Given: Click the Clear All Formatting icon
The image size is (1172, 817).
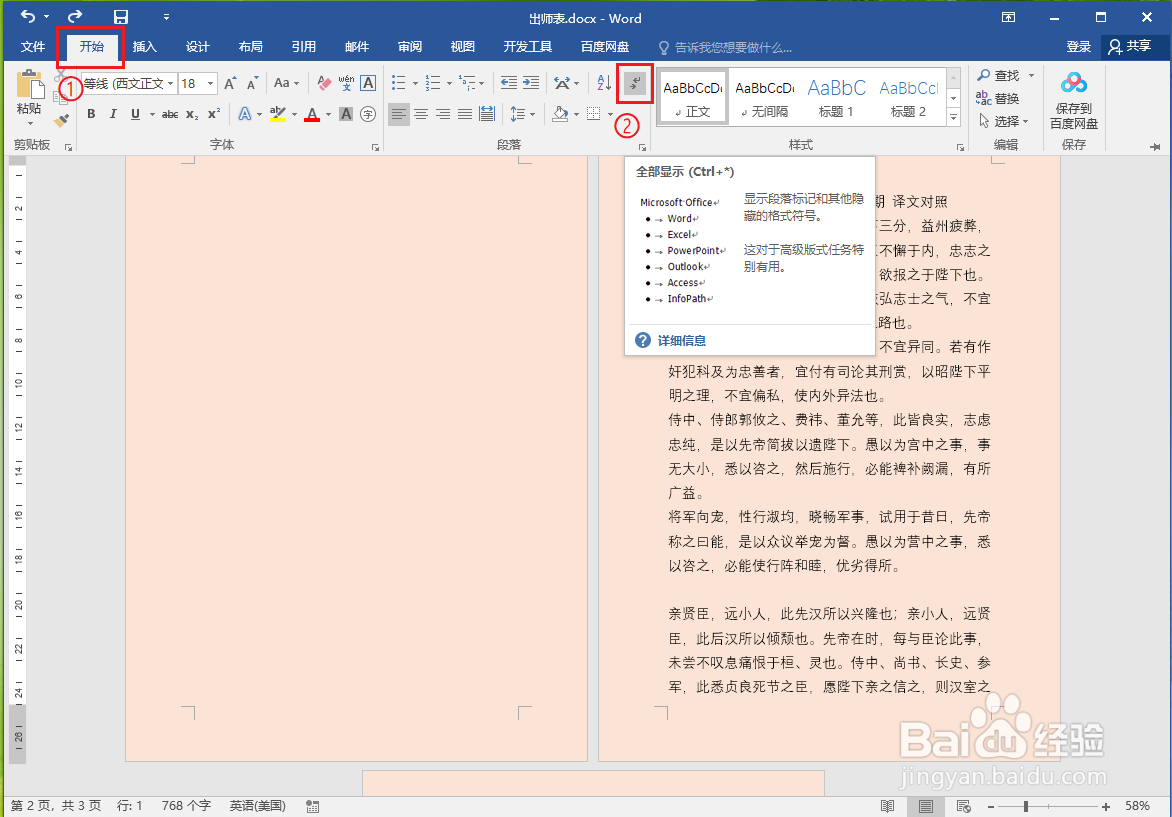Looking at the screenshot, I should [323, 83].
